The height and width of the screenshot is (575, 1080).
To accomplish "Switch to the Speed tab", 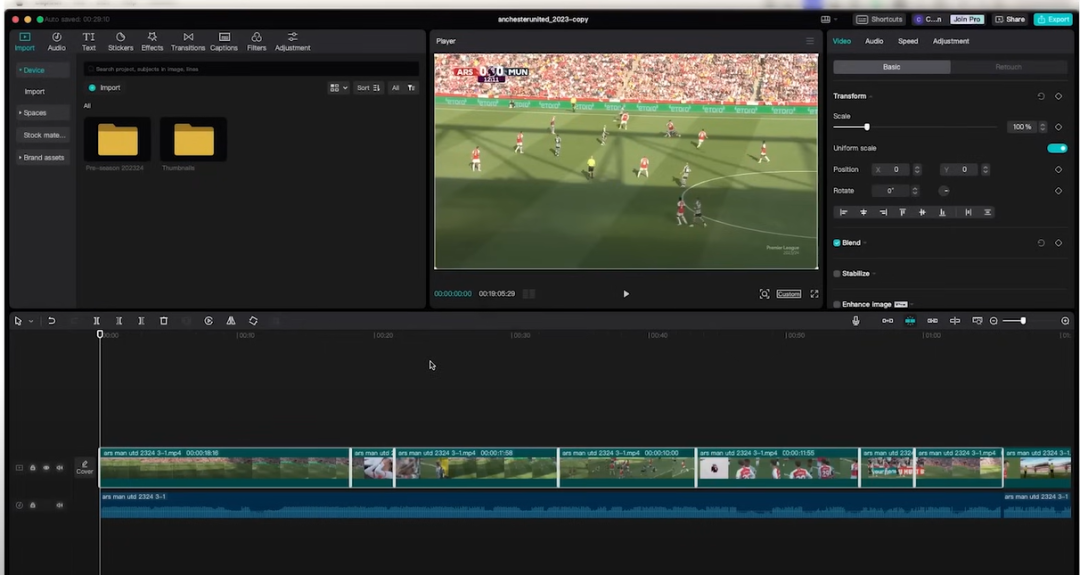I will [x=908, y=41].
